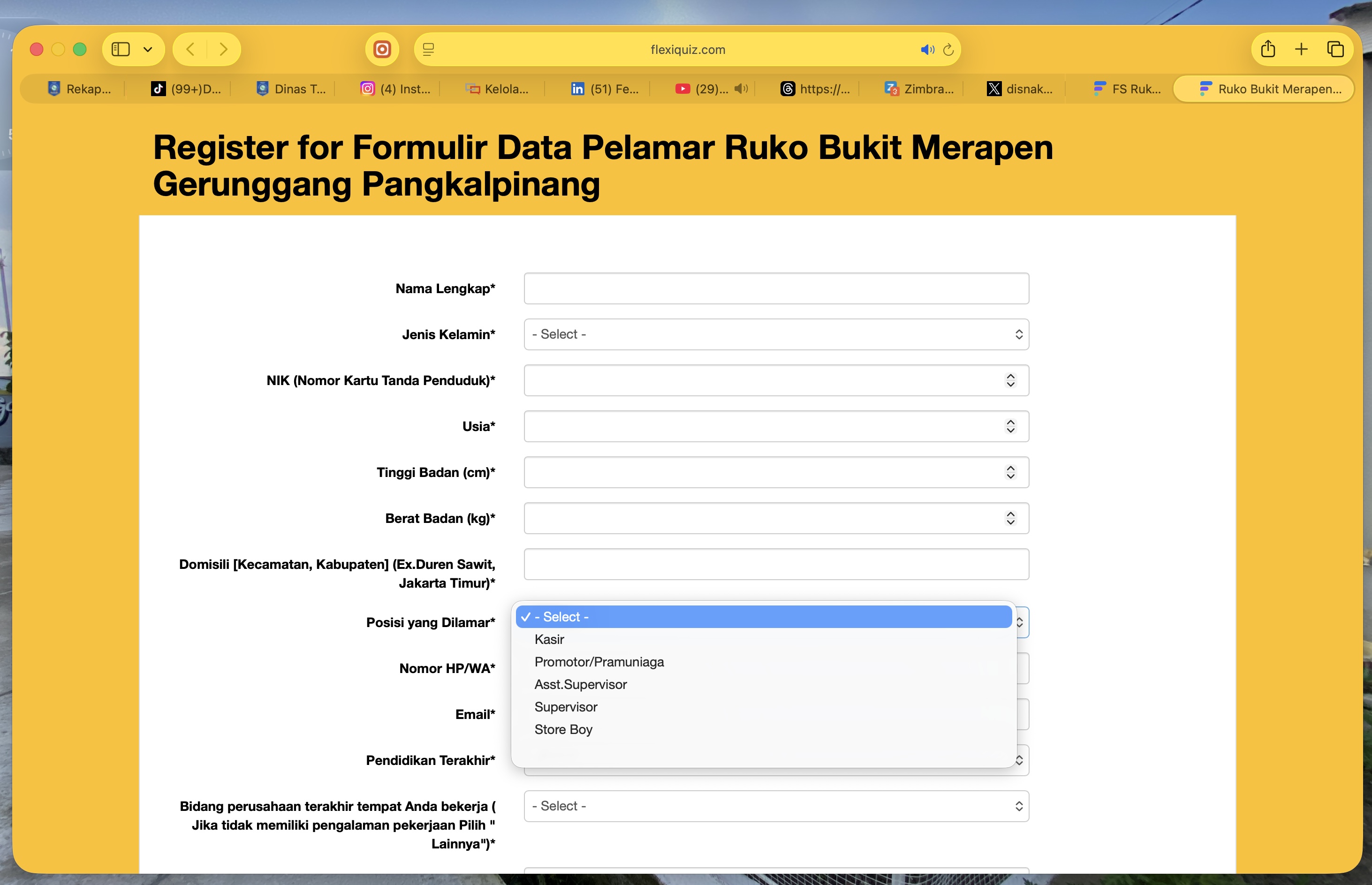Click the forward navigation arrow
1372x885 pixels.
224,49
